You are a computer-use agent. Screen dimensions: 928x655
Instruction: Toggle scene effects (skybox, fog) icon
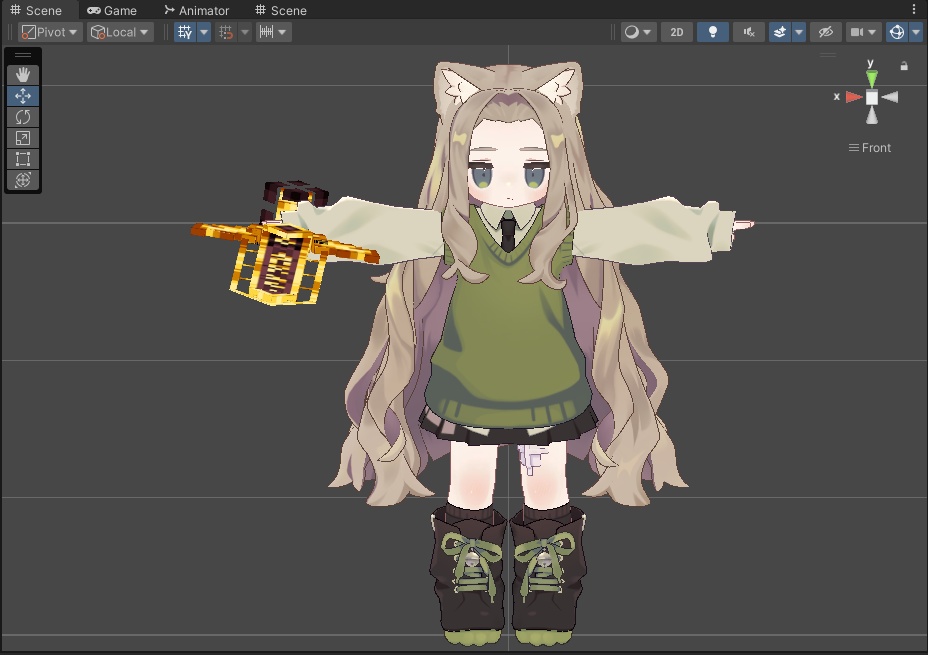tap(780, 32)
